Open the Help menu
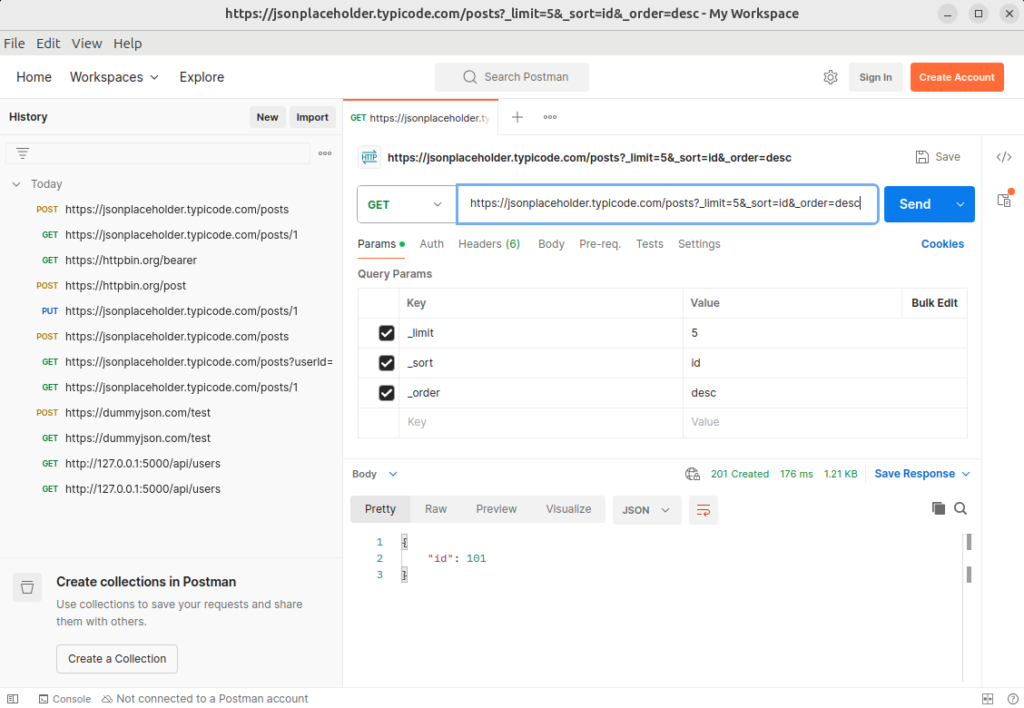The height and width of the screenshot is (708, 1024). pyautogui.click(x=127, y=44)
